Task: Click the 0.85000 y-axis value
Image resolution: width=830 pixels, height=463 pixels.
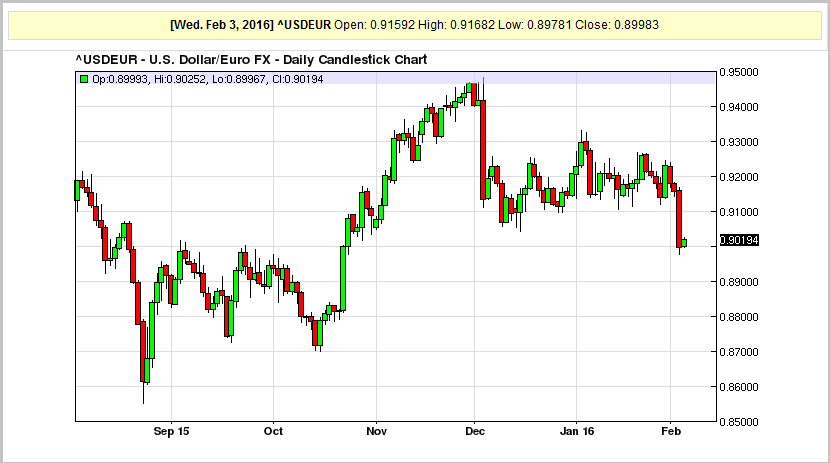Action: point(739,422)
